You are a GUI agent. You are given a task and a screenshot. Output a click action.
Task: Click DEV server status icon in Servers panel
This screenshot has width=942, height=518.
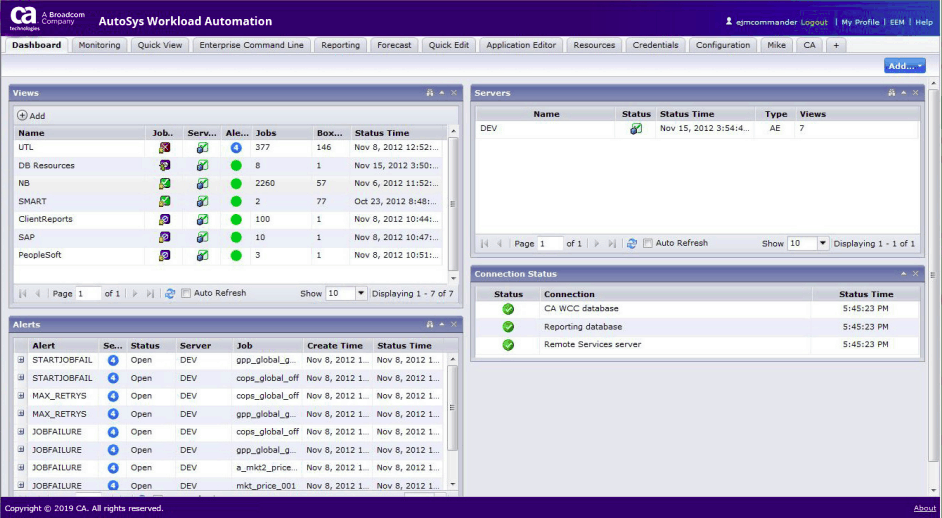636,128
